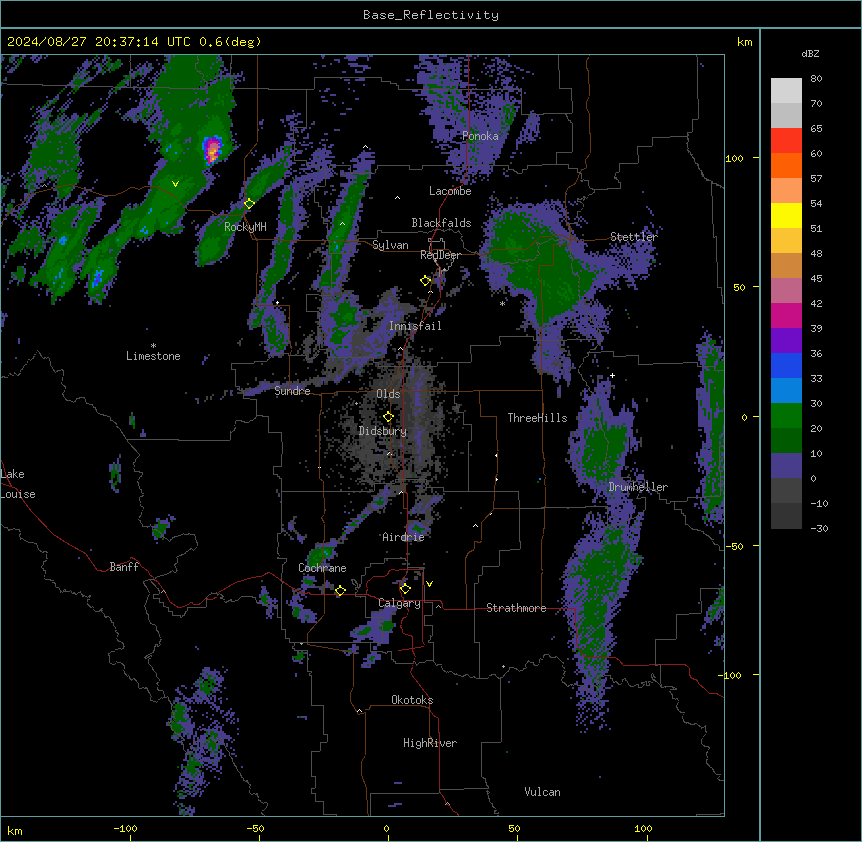Click the Lacombe city label

click(450, 191)
